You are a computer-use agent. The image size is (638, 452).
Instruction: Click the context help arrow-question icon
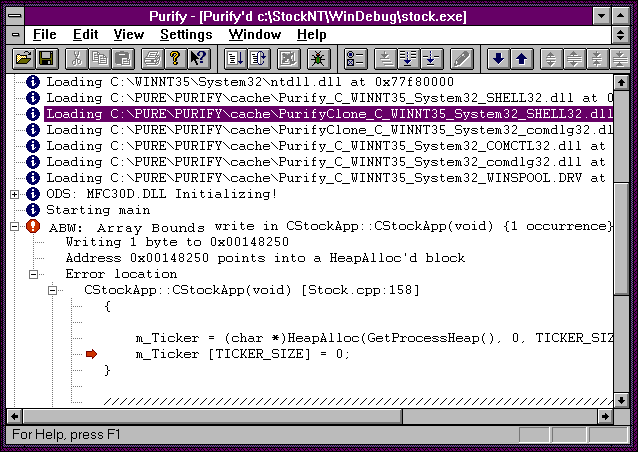(x=199, y=59)
